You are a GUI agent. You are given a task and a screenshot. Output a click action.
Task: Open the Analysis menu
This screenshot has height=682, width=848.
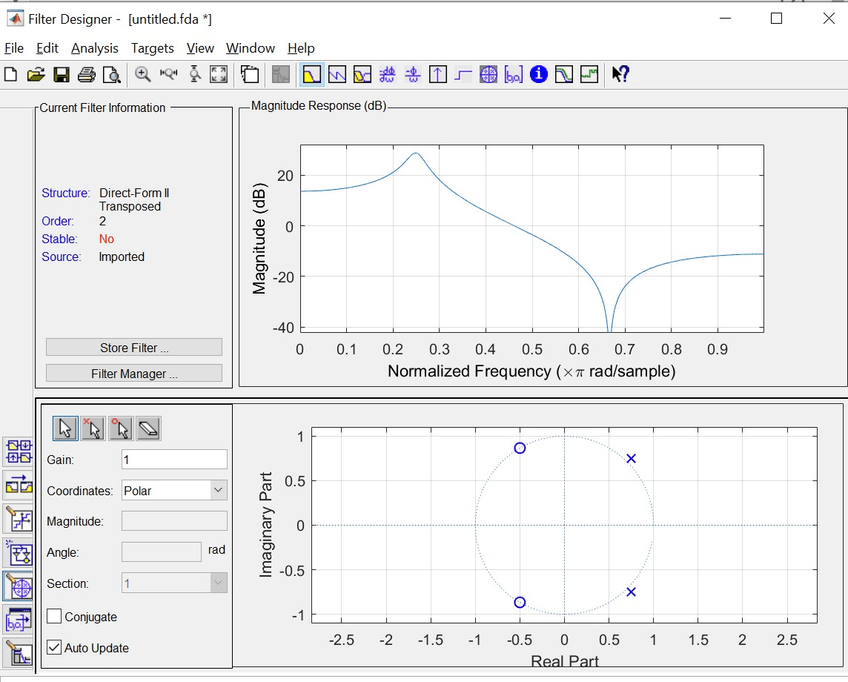pyautogui.click(x=94, y=48)
